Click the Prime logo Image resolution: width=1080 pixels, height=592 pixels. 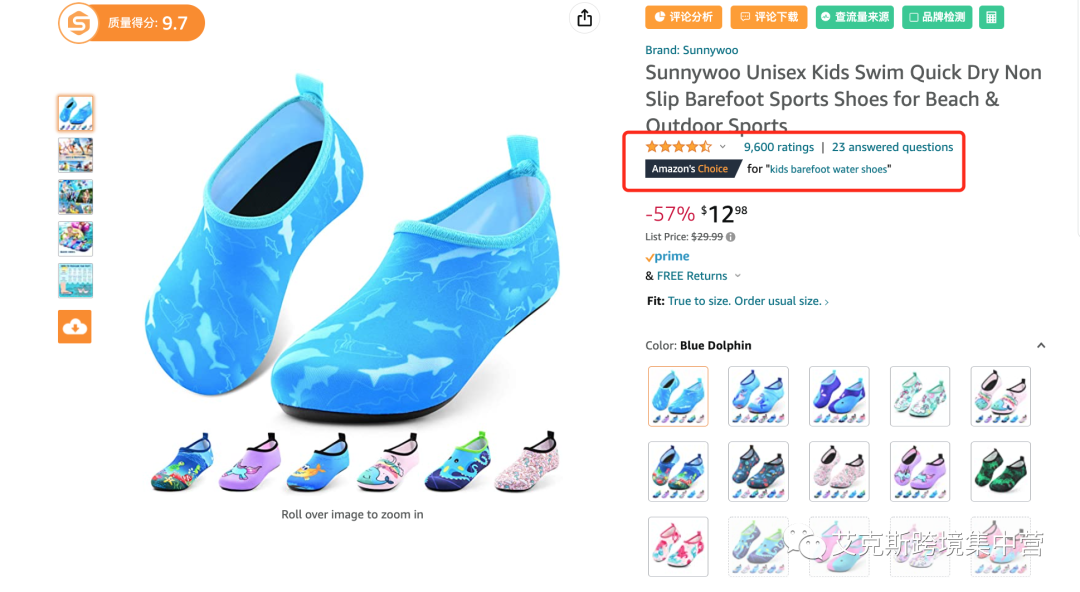(x=668, y=257)
